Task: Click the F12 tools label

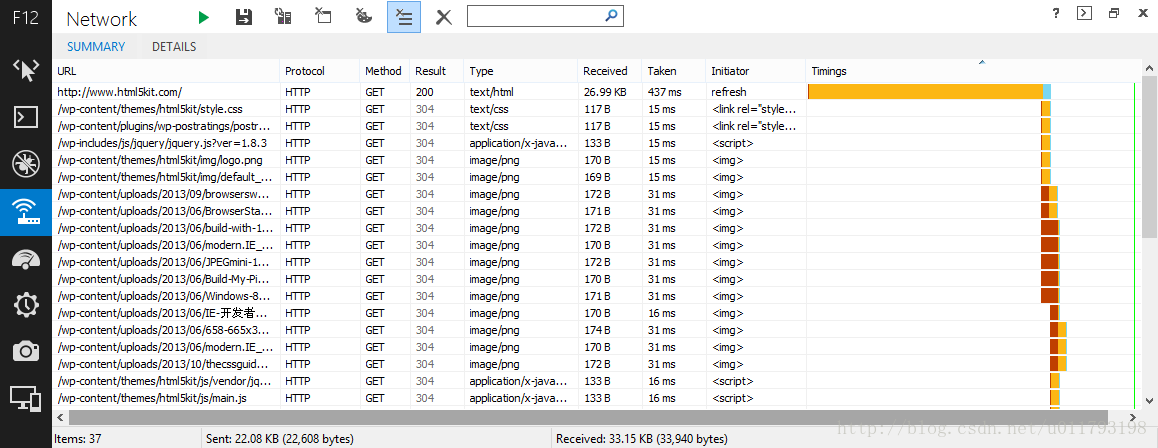Action: pyautogui.click(x=26, y=18)
